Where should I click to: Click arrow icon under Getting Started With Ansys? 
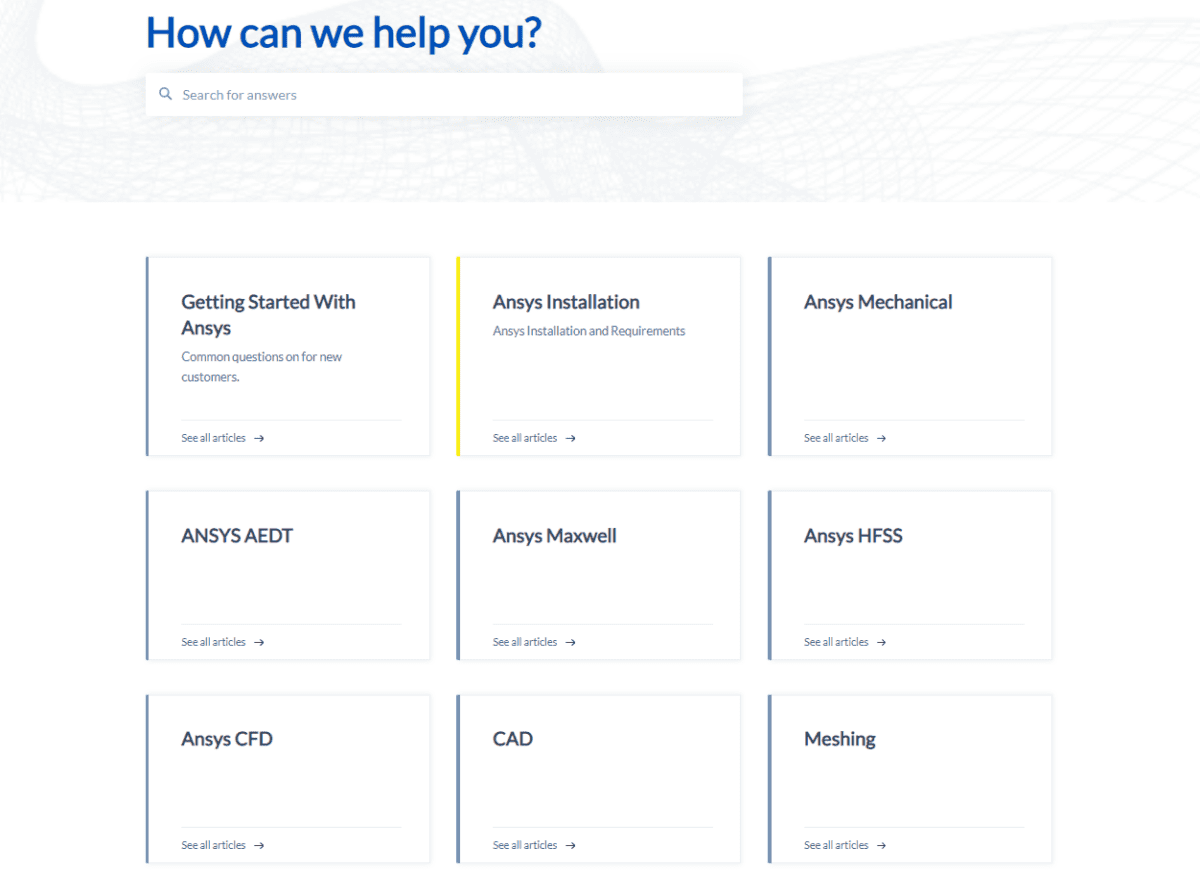tap(259, 438)
